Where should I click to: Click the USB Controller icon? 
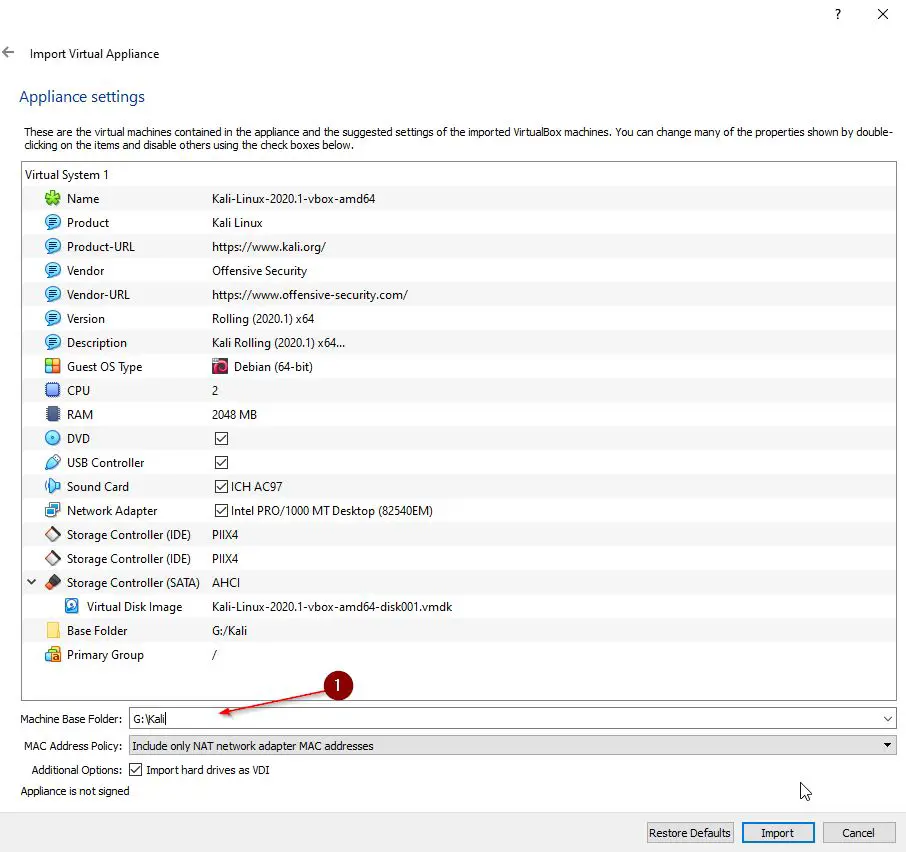pyautogui.click(x=53, y=463)
